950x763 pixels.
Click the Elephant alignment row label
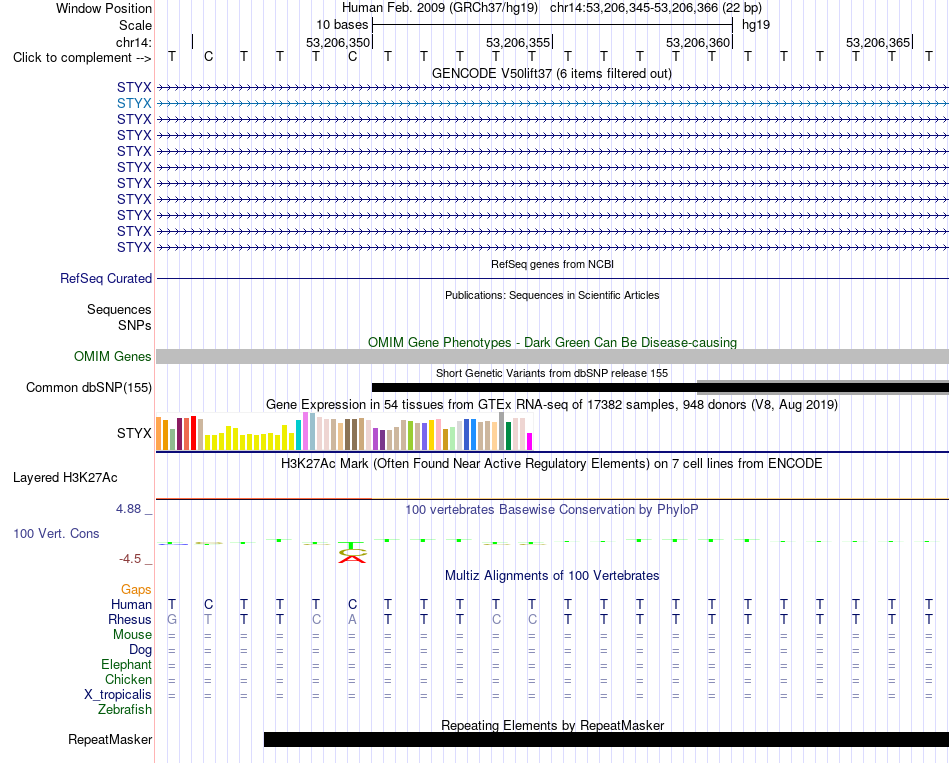(126, 665)
